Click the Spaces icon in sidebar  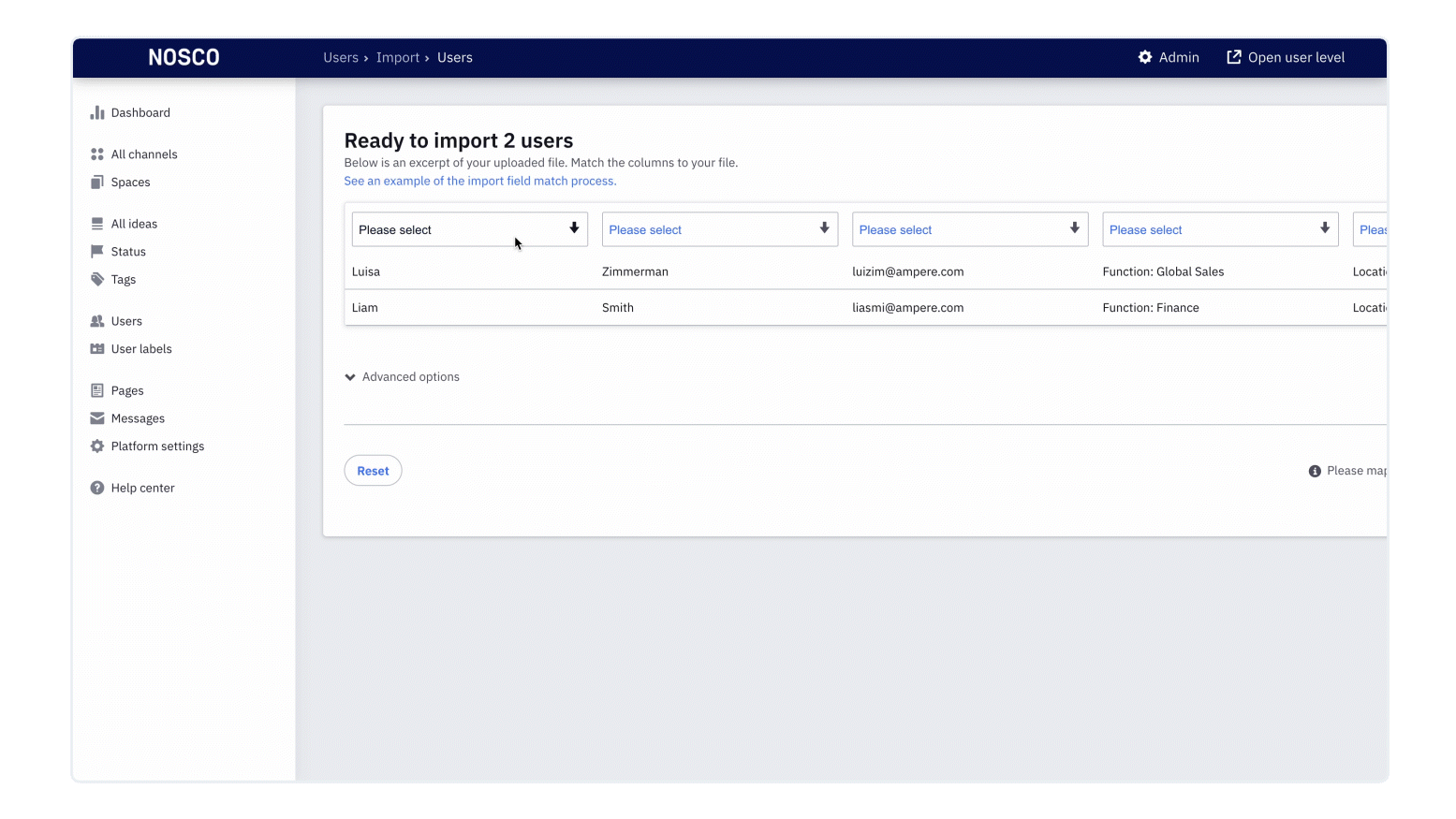coord(97,183)
